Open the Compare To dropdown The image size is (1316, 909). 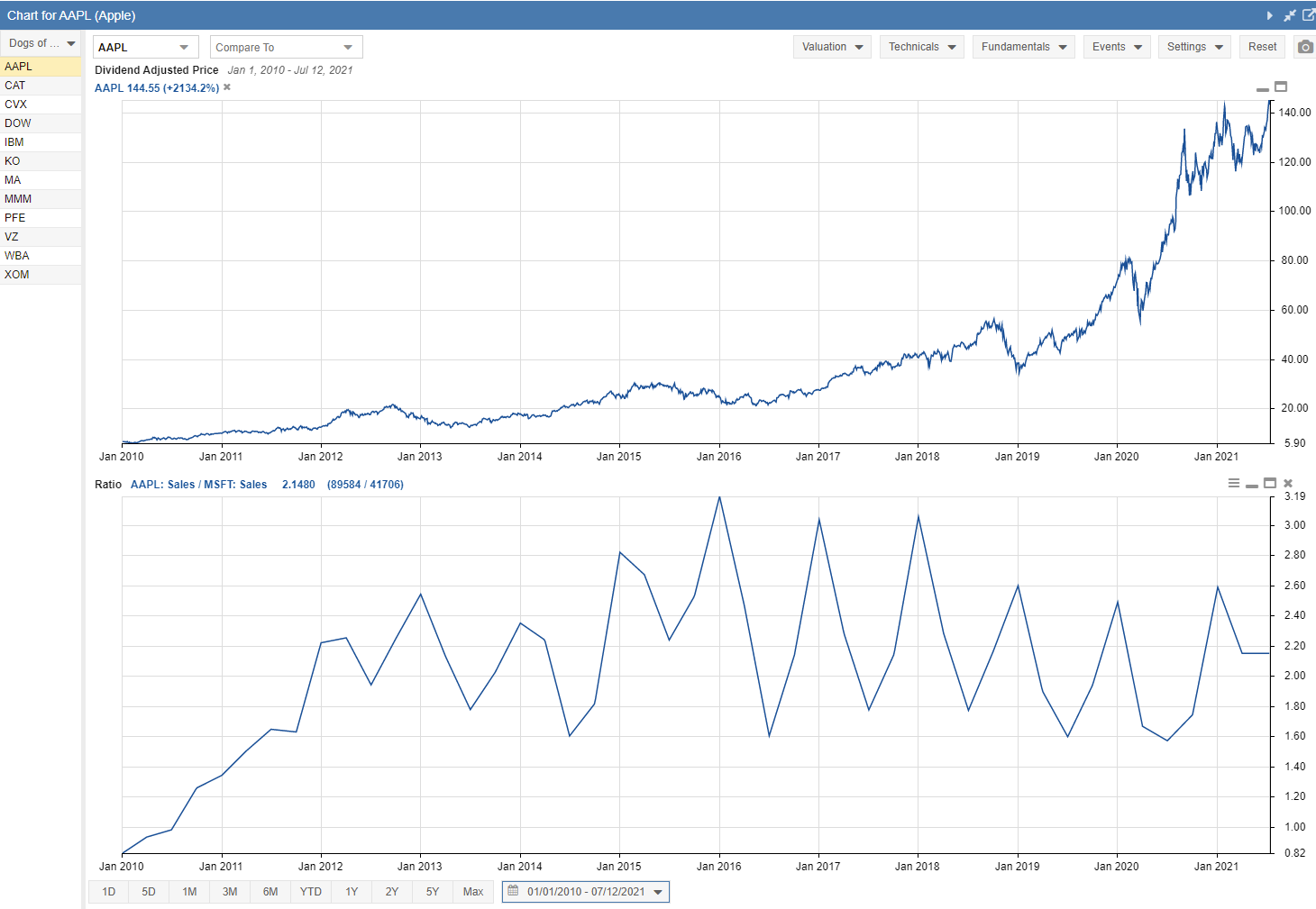(287, 47)
